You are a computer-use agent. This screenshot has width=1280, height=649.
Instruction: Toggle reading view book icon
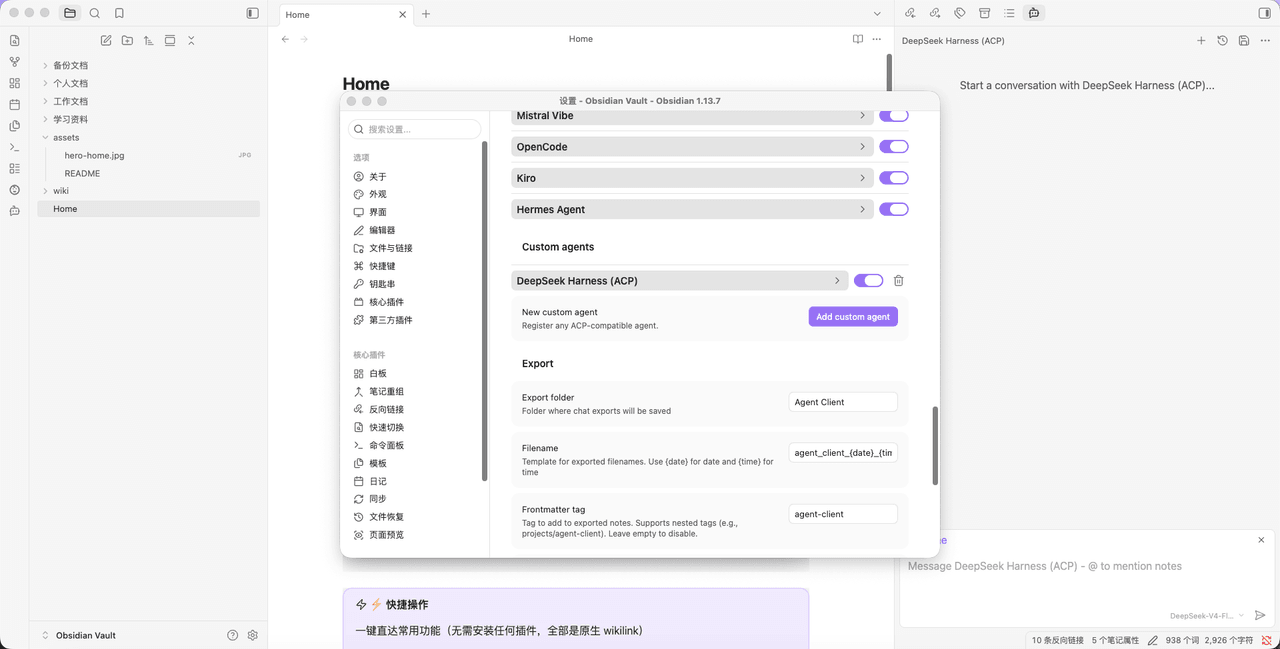(857, 39)
